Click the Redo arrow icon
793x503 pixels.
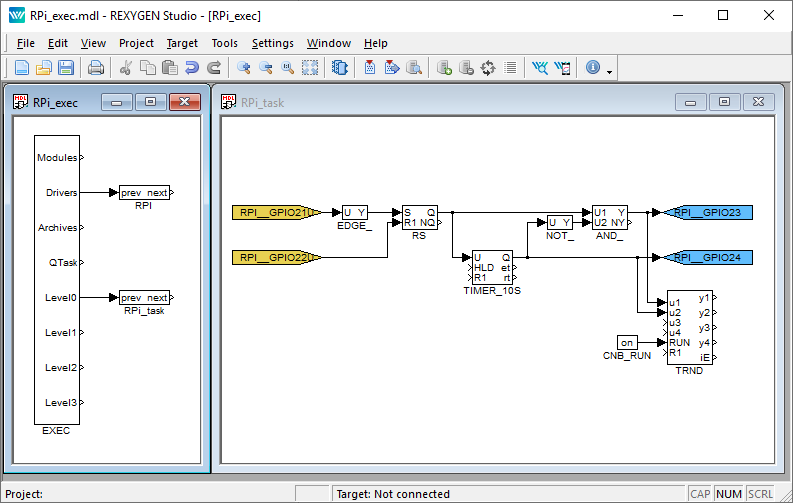pyautogui.click(x=214, y=68)
